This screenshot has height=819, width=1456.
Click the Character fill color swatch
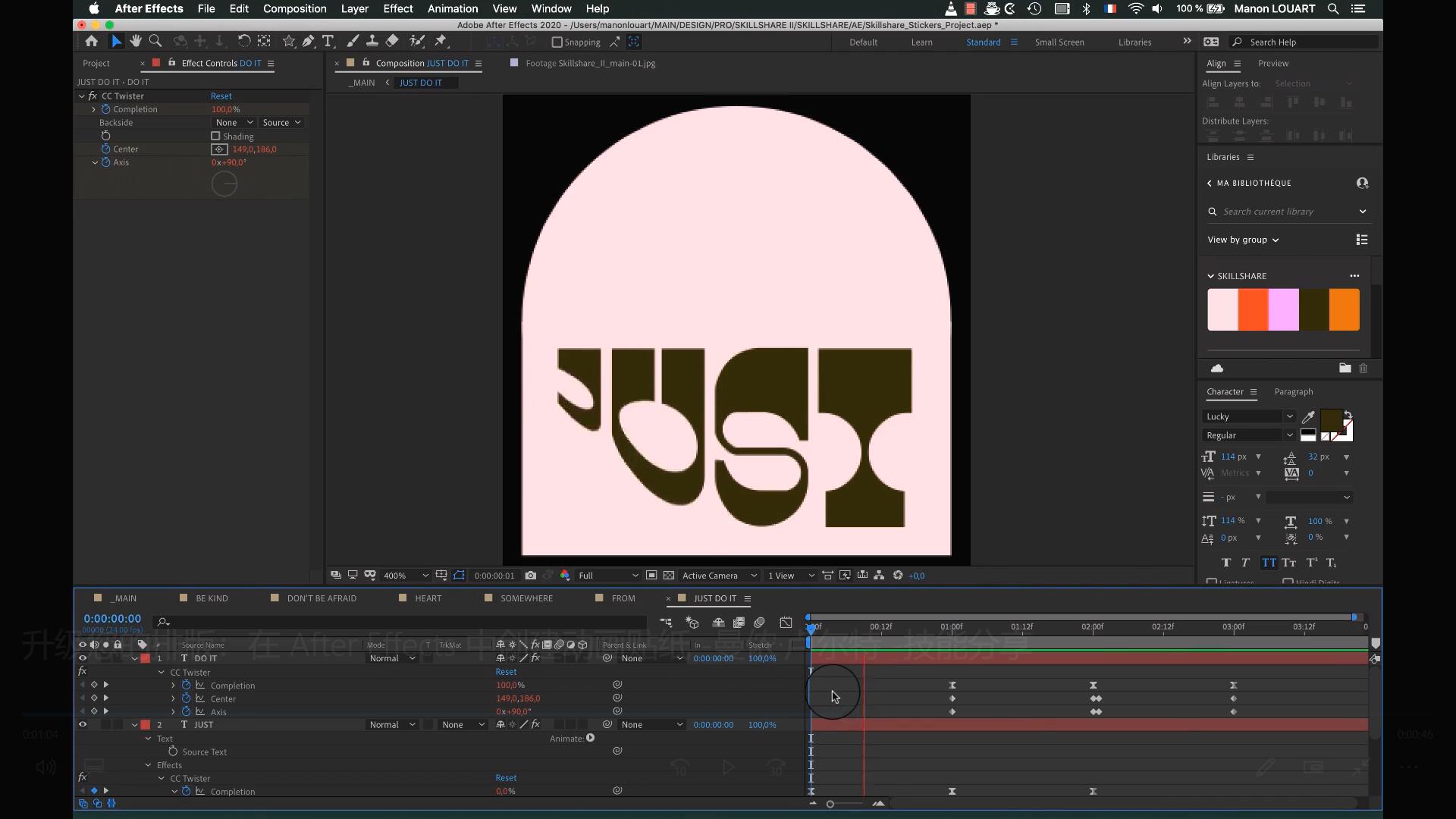point(1331,419)
